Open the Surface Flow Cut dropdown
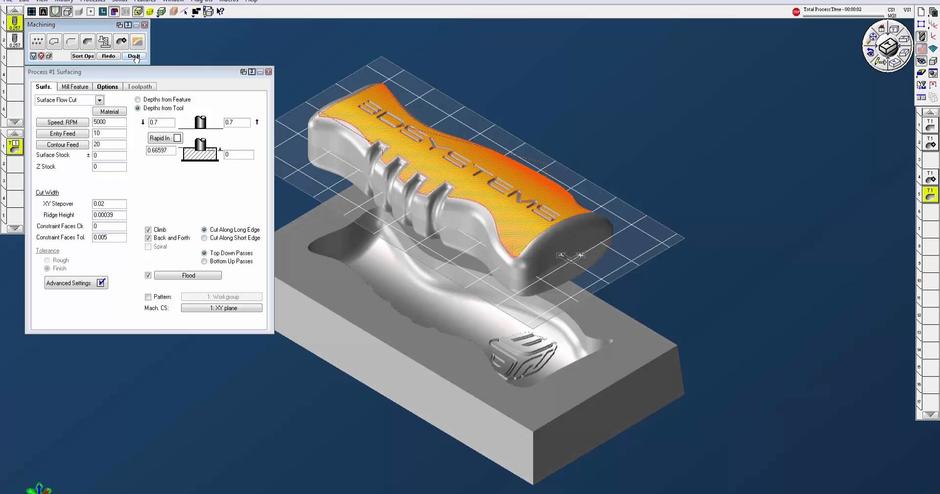940x494 pixels. 100,100
